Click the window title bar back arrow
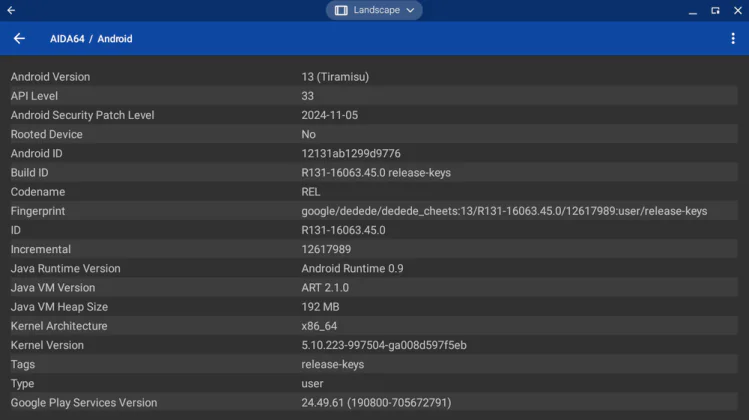This screenshot has height=420, width=749. [x=11, y=10]
